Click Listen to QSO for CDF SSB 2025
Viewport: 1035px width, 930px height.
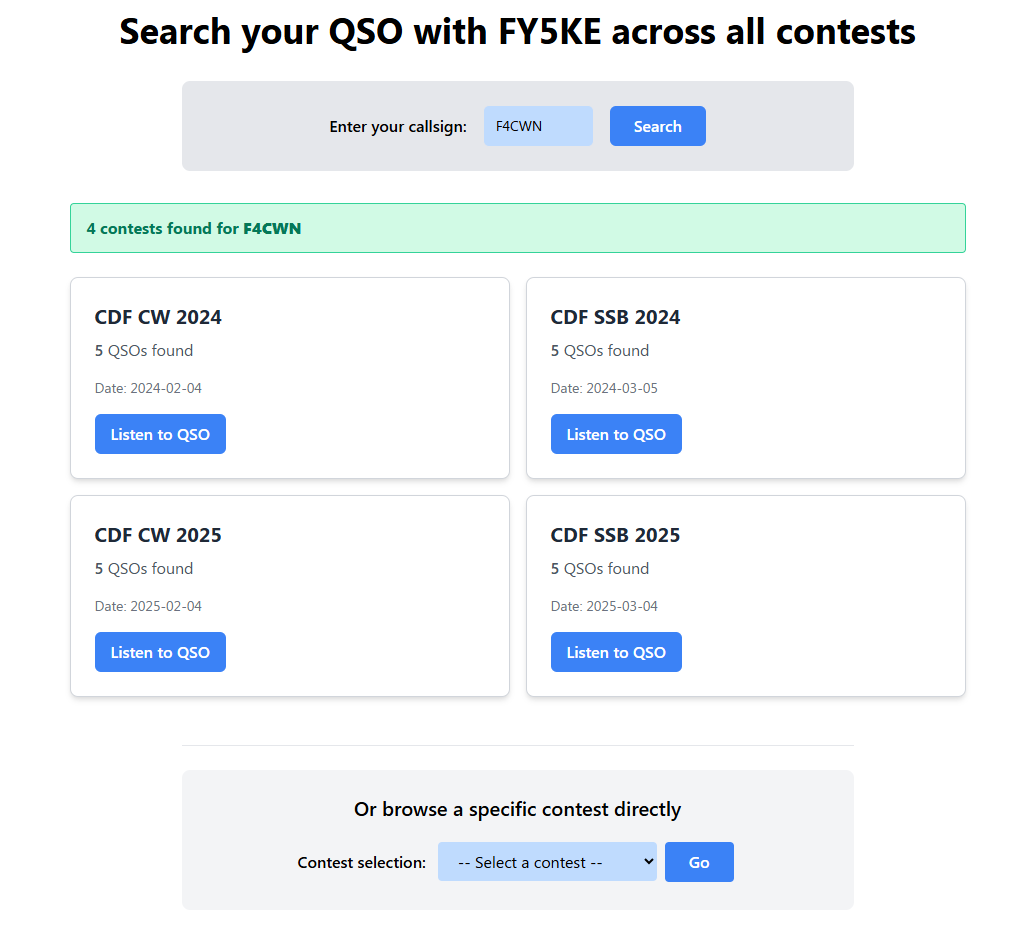click(616, 652)
